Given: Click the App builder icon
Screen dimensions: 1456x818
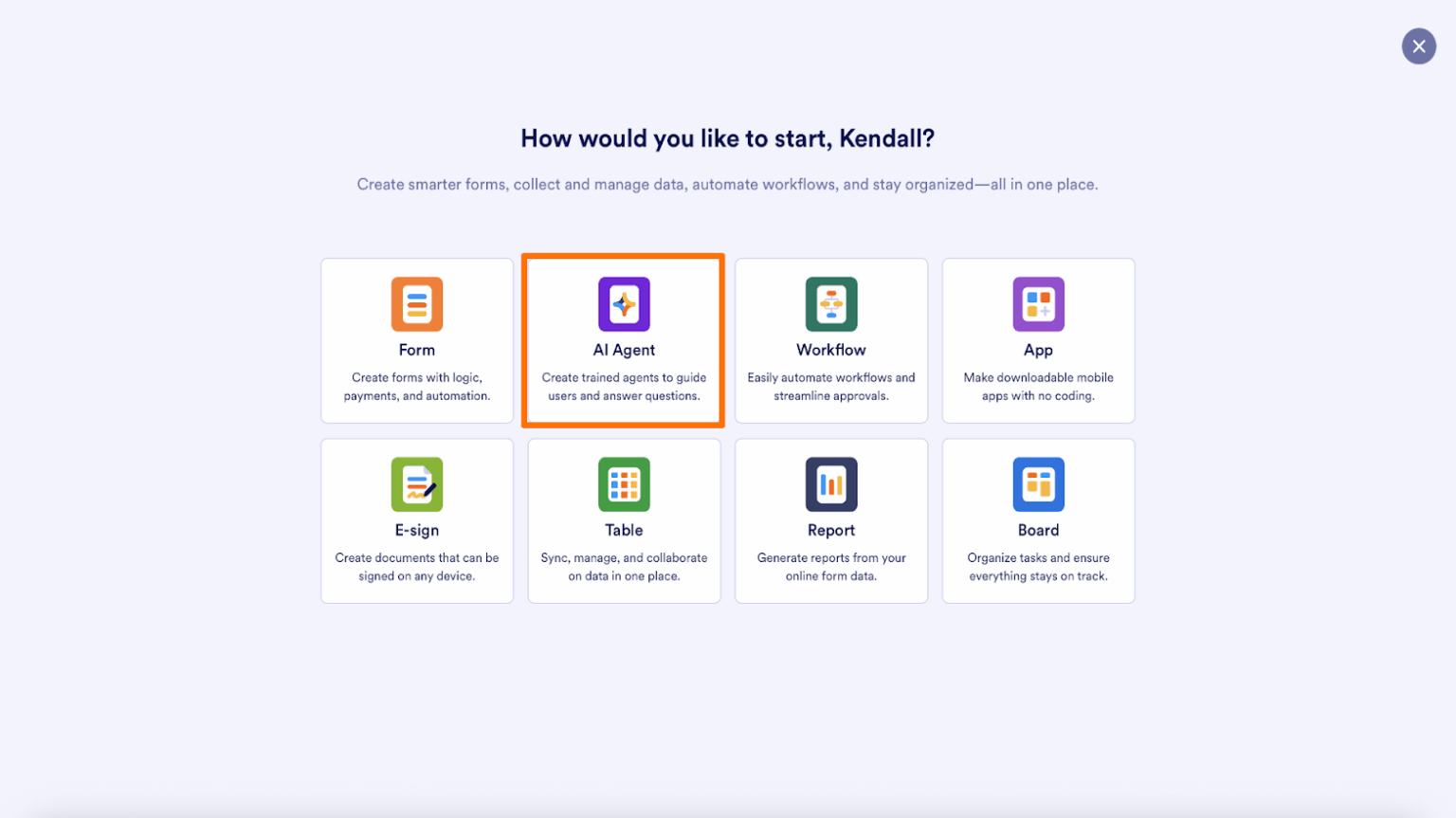Looking at the screenshot, I should click(x=1038, y=304).
